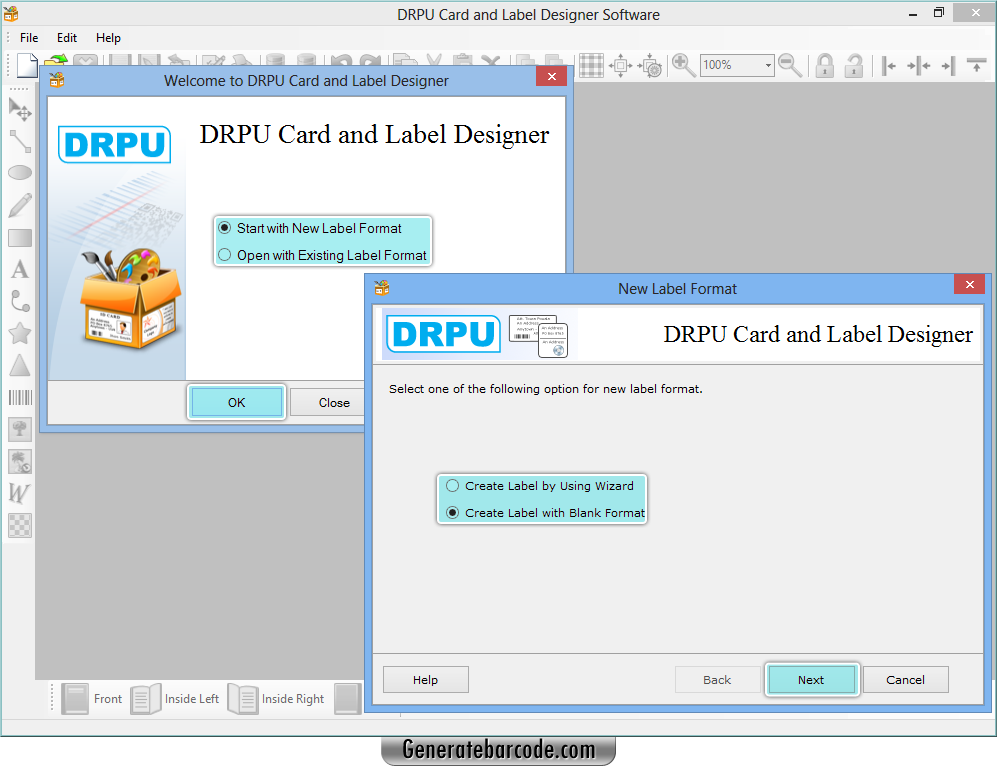This screenshot has height=766, width=997.
Task: Align objects to horizontal center
Action: pos(919,65)
